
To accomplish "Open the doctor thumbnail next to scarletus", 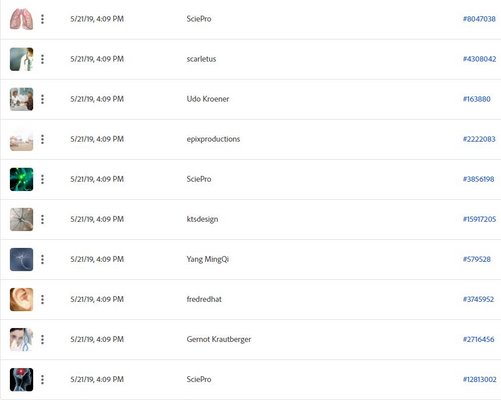I will click(x=21, y=59).
